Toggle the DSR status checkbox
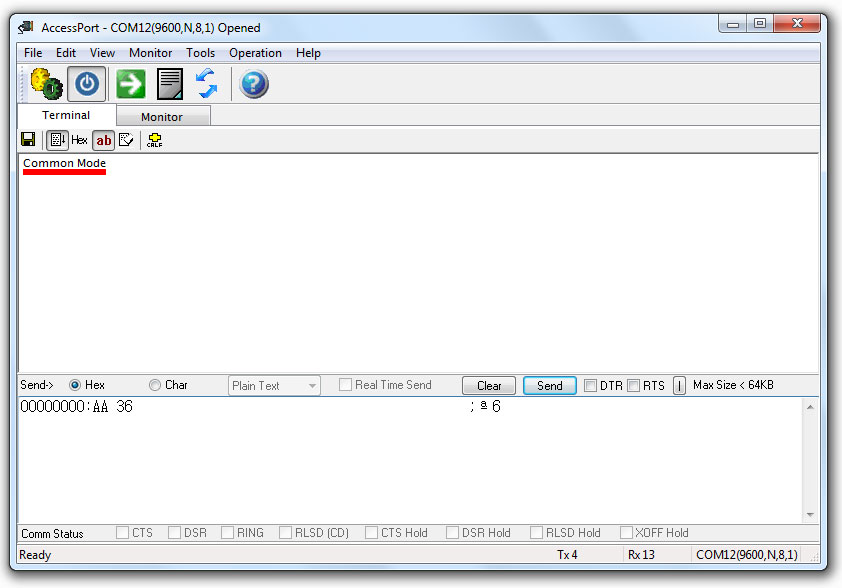The image size is (842, 588). (x=175, y=532)
